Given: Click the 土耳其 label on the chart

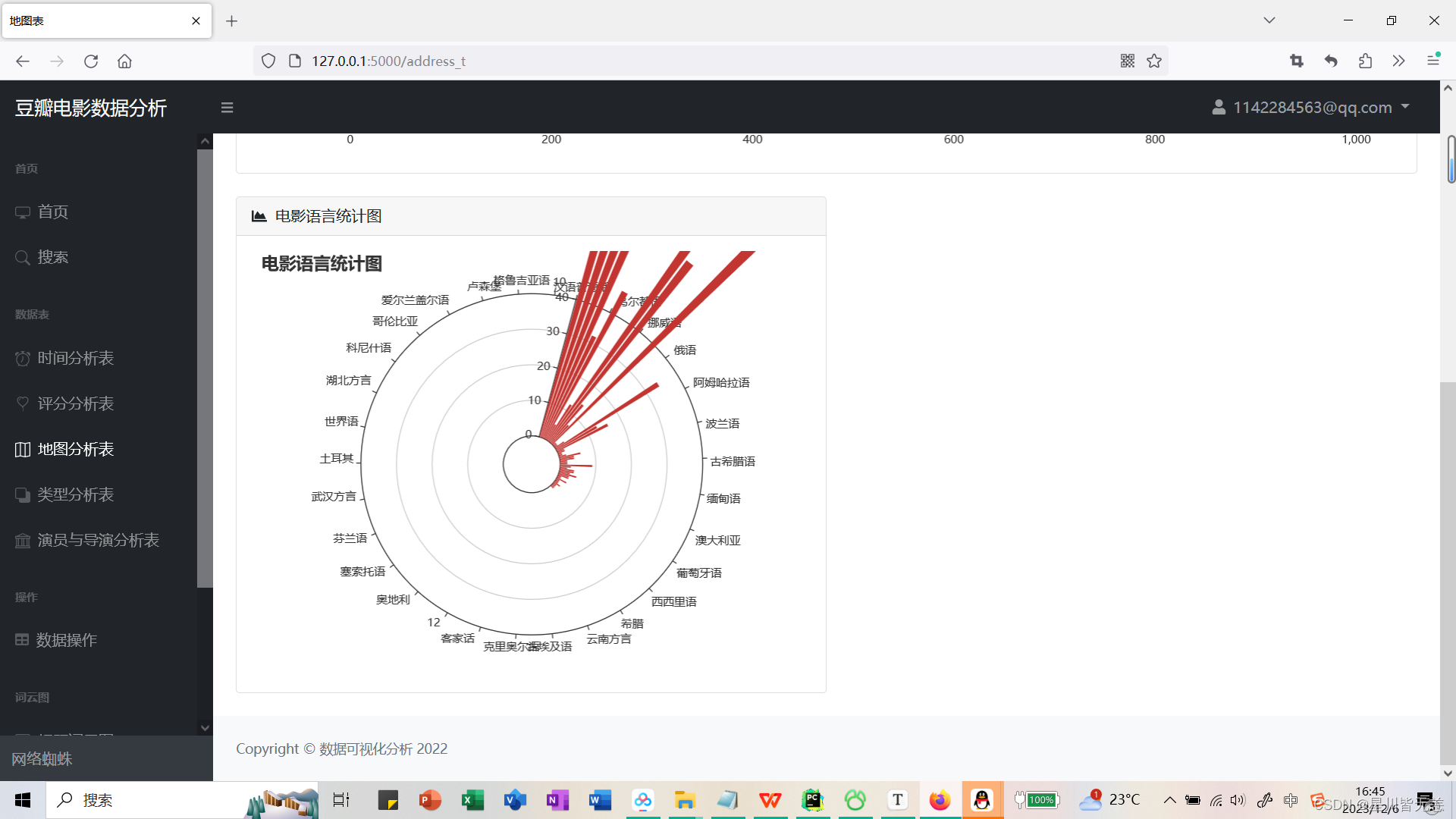Looking at the screenshot, I should pyautogui.click(x=337, y=458).
